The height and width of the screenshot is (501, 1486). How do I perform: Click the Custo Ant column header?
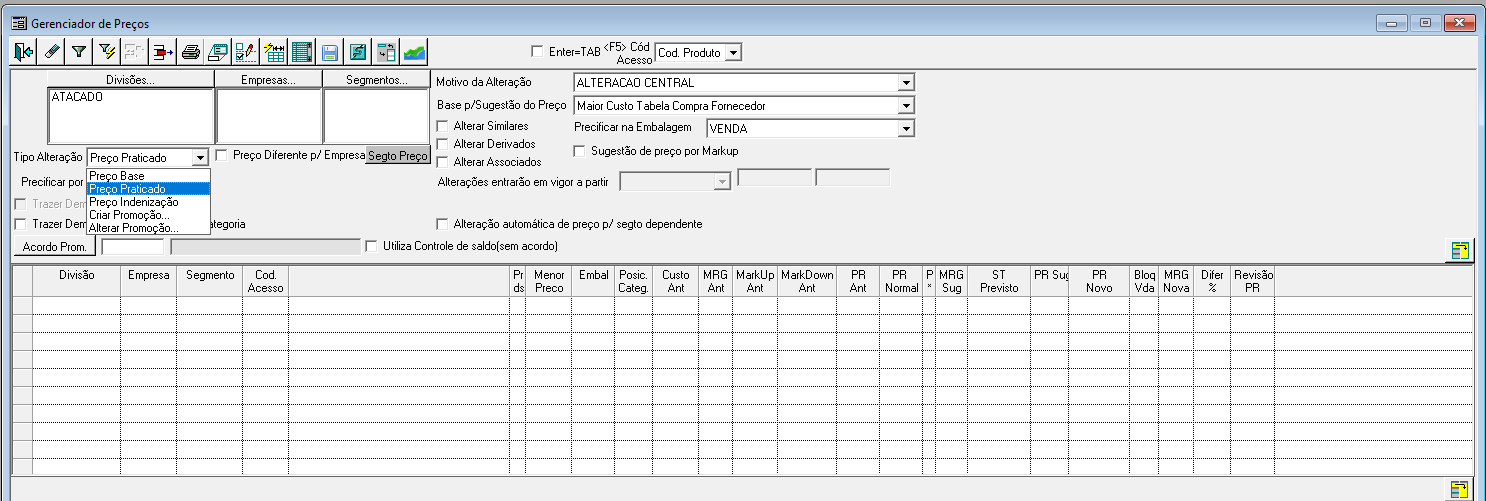pos(675,281)
